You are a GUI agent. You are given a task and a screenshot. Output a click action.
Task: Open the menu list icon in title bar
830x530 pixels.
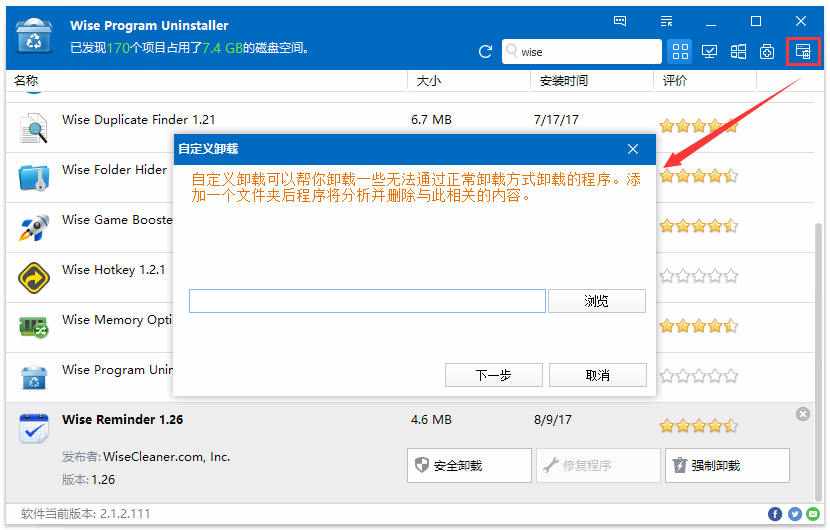click(666, 20)
